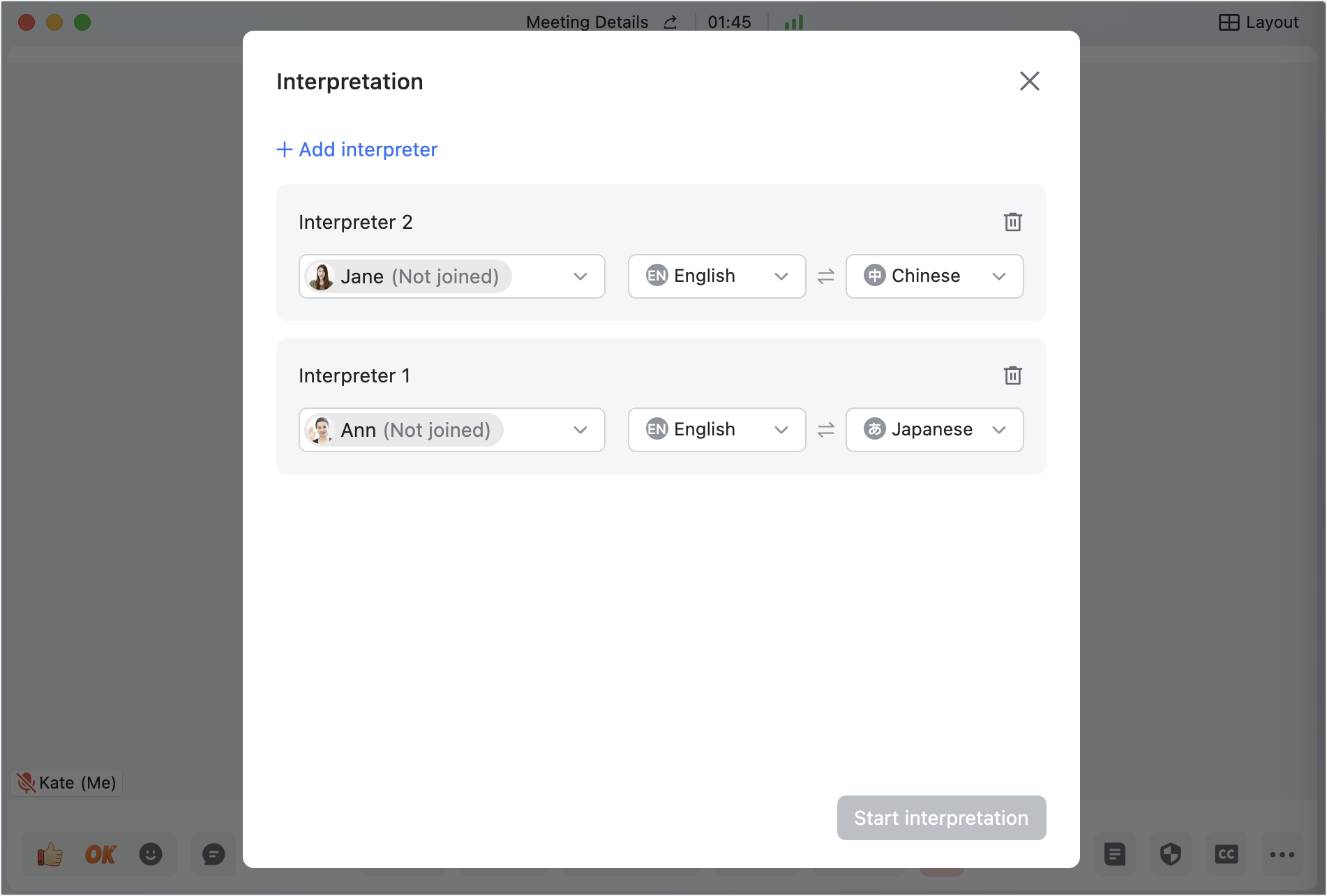1327x896 pixels.
Task: Swap languages for Interpreter 2
Action: coord(825,276)
